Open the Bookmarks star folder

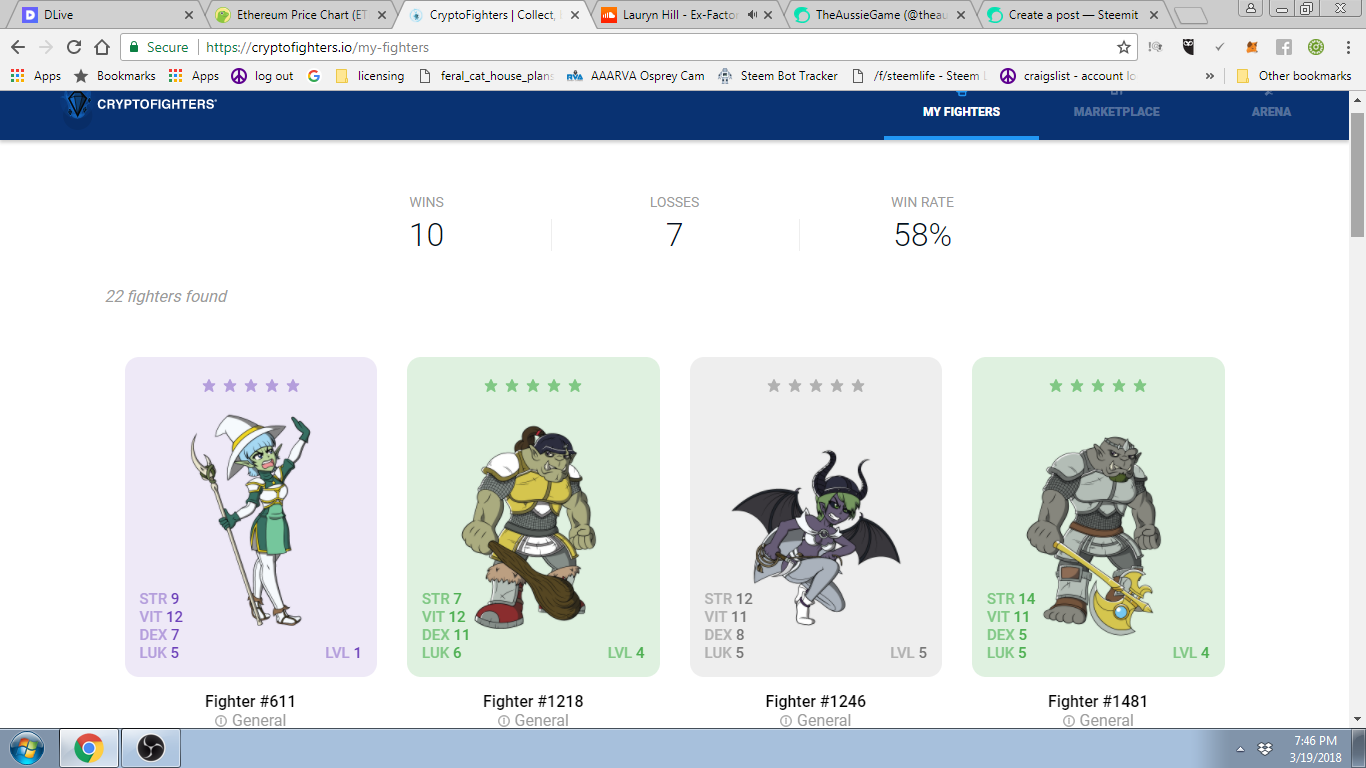[115, 76]
